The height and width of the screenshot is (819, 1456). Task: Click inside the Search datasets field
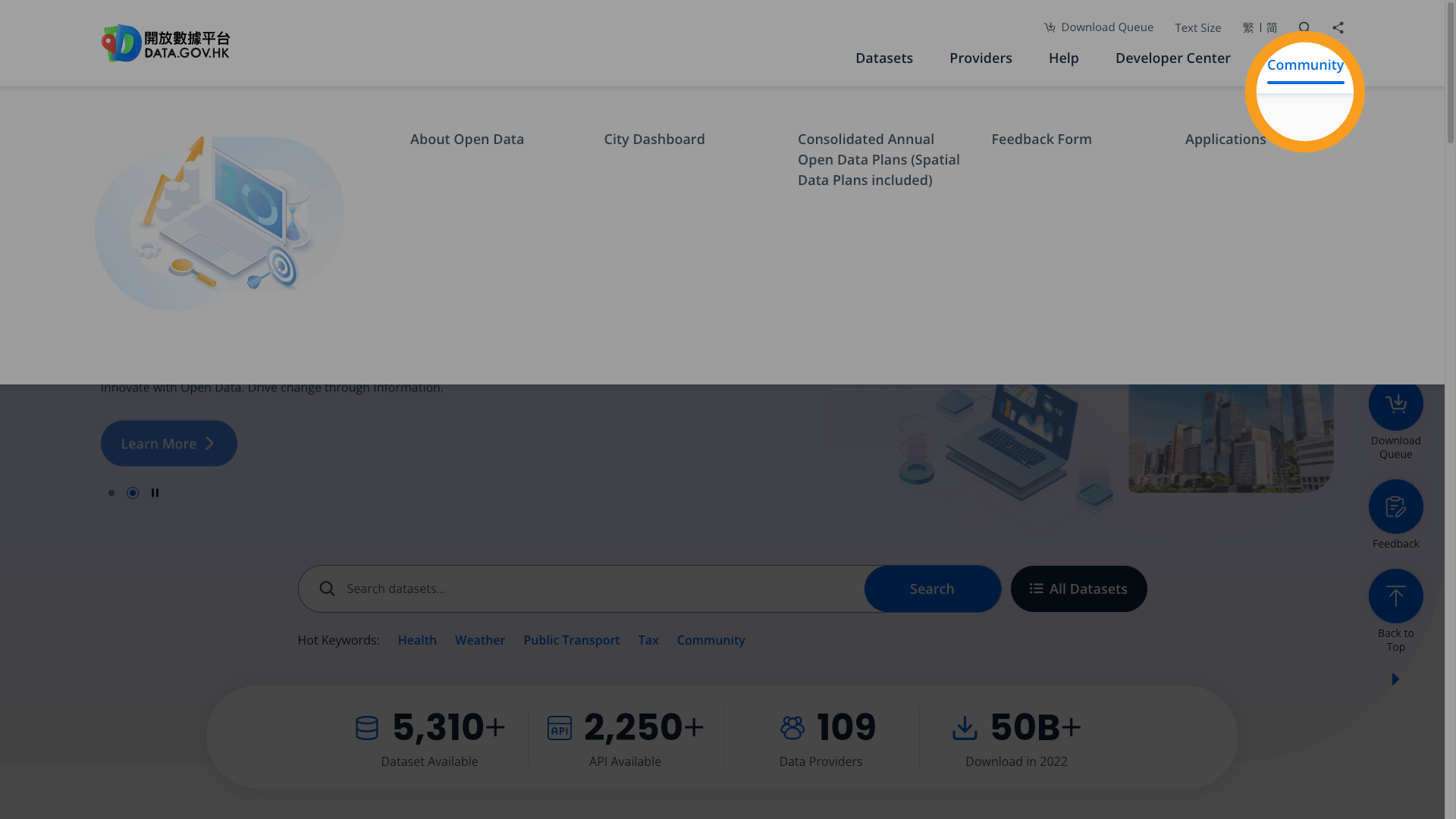pos(584,588)
